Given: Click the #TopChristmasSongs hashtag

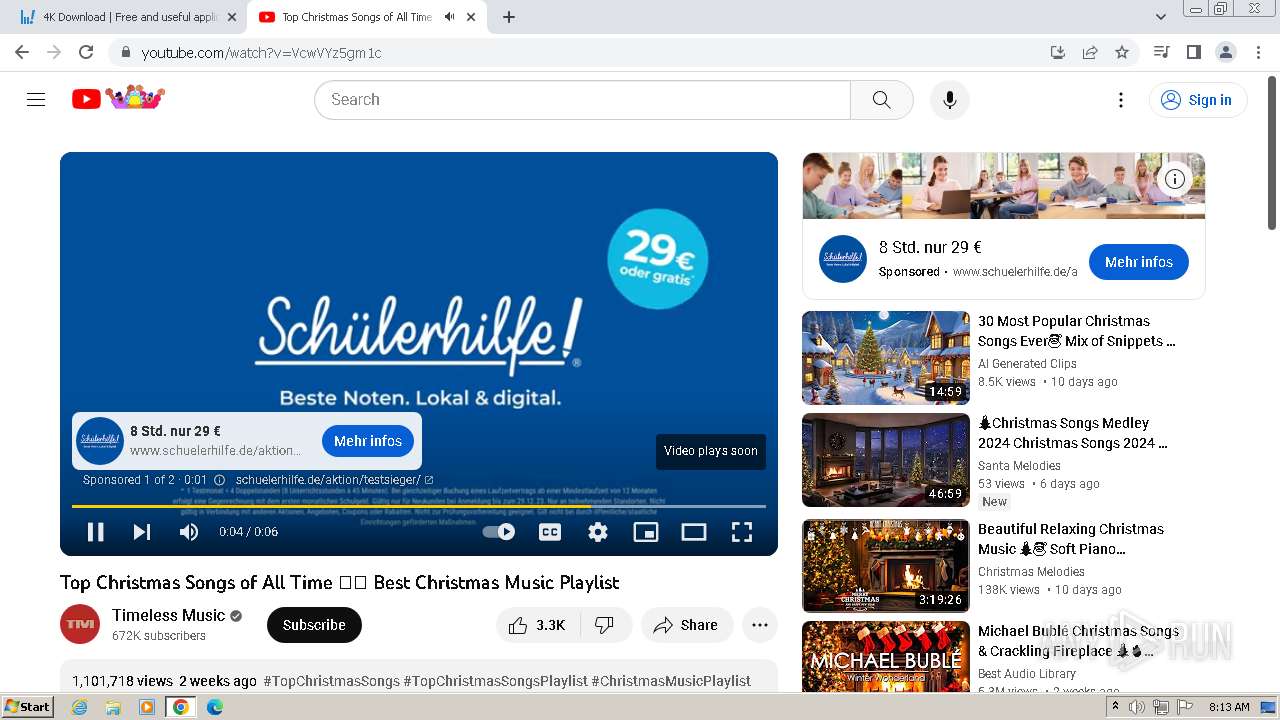Looking at the screenshot, I should pos(331,681).
